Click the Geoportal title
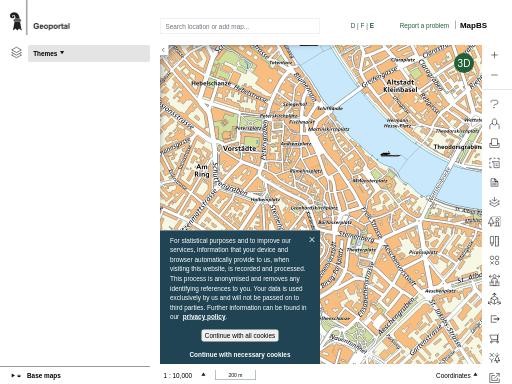This screenshot has height=384, width=512. [x=52, y=26]
